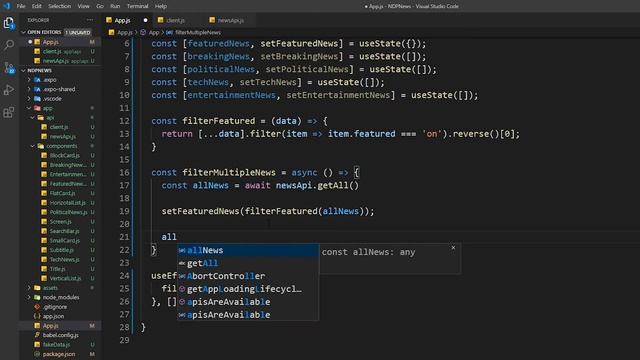Open HorizotalList.js in components
The image size is (640, 360).
pos(60,202)
